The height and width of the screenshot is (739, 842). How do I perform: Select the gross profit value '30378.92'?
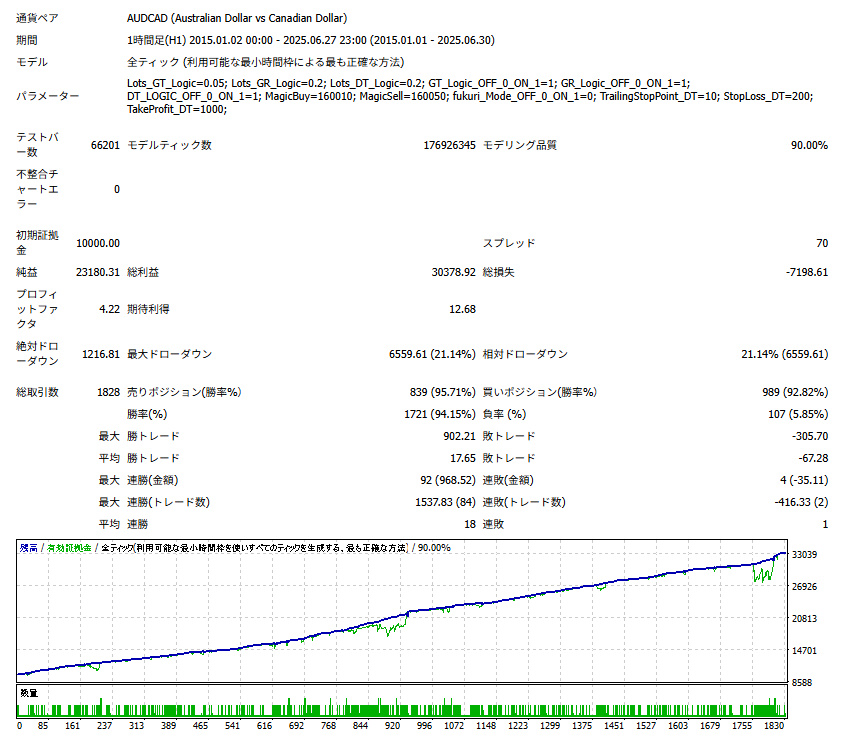454,272
